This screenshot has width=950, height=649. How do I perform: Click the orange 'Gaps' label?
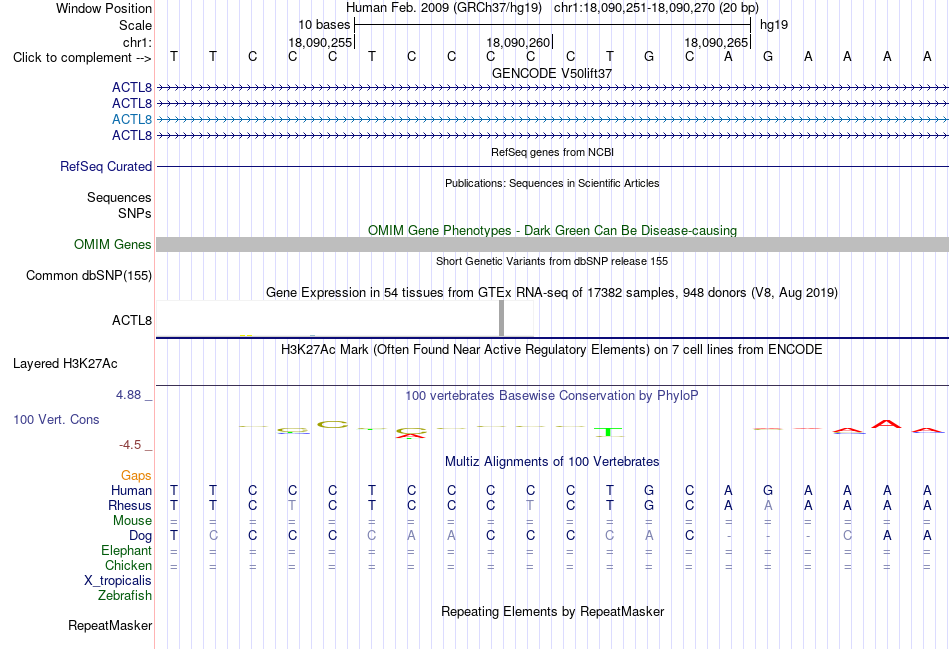[136, 476]
